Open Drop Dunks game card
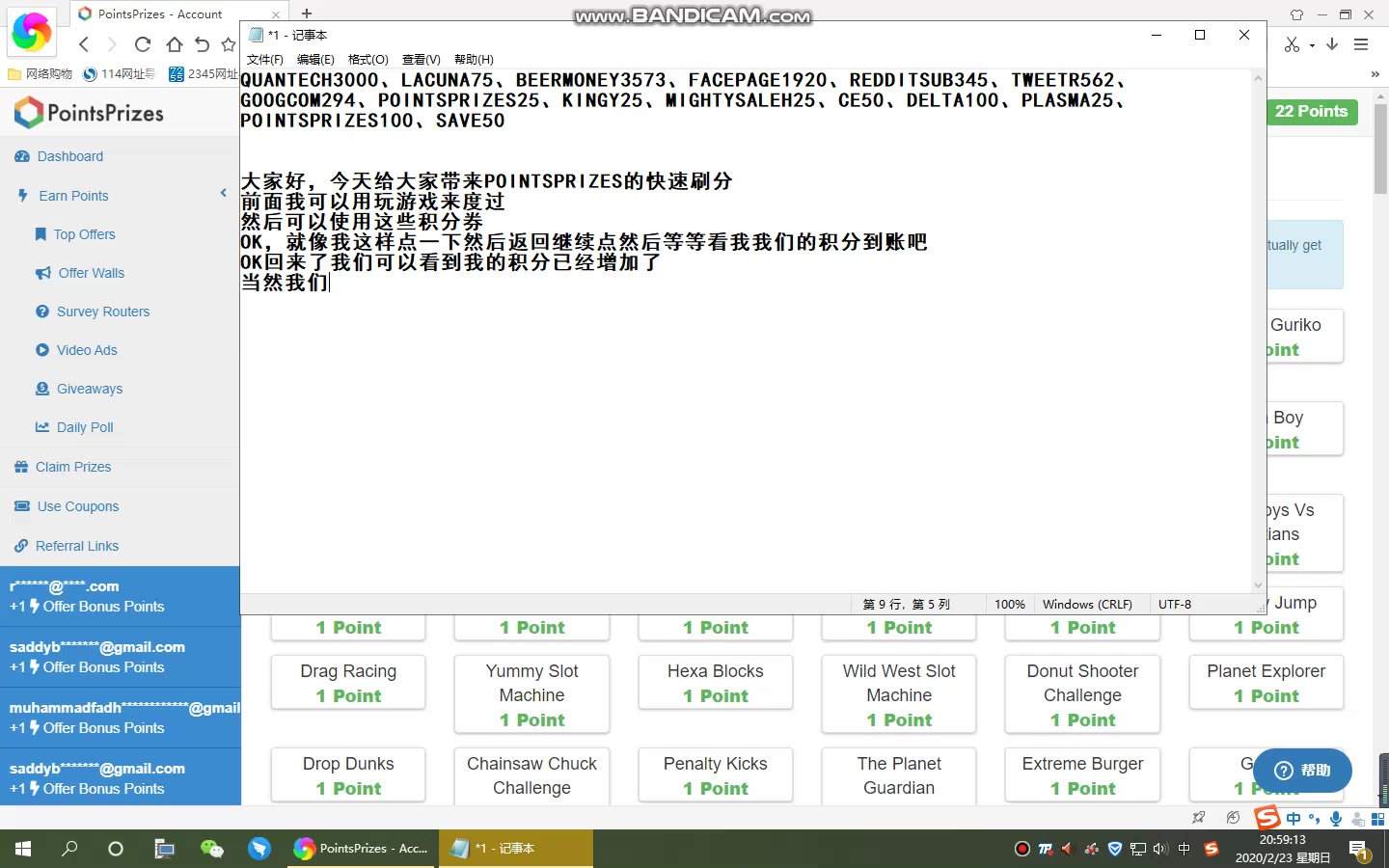The image size is (1389, 868). [x=348, y=775]
